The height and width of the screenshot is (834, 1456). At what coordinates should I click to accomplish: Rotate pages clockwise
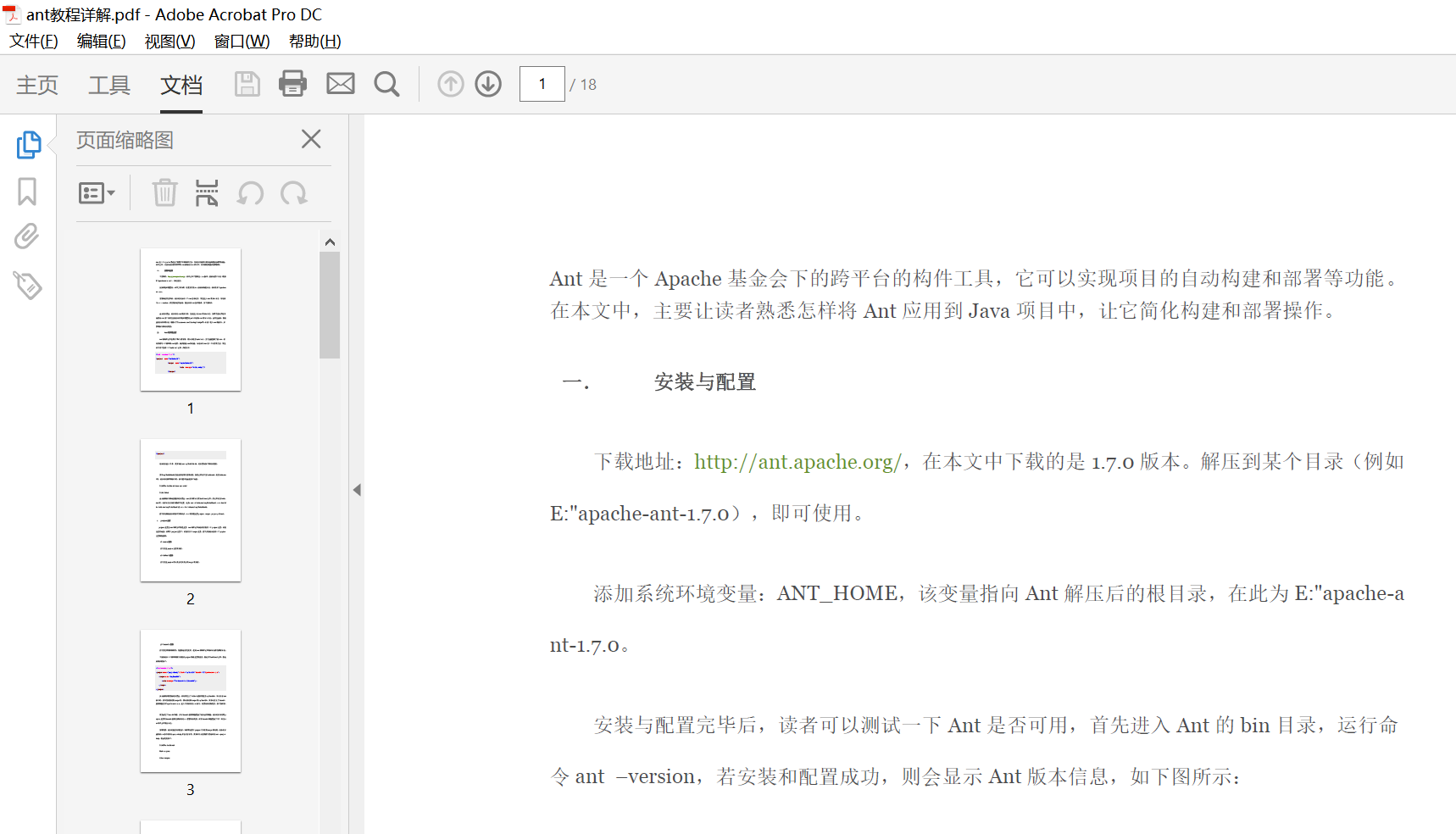[x=293, y=193]
